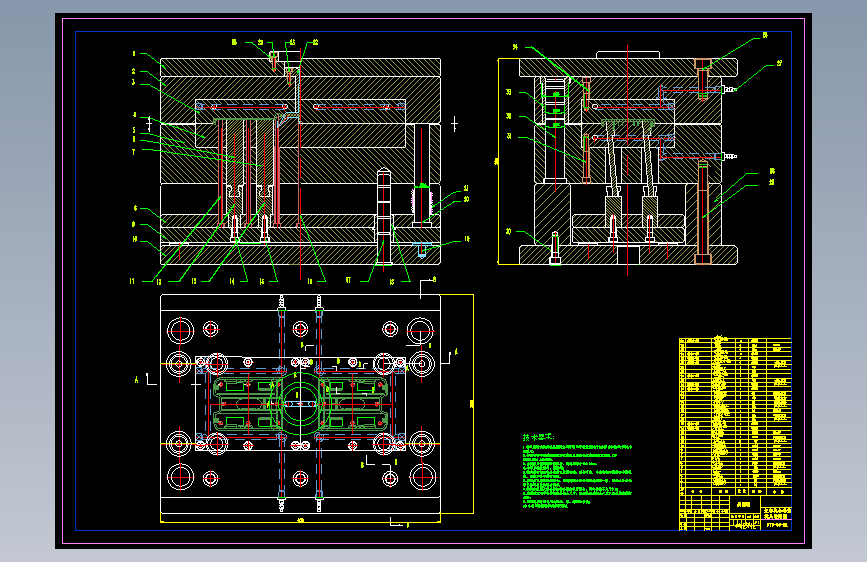This screenshot has width=867, height=562.
Task: Select part callout number 7 in front view
Action: pyautogui.click(x=134, y=152)
